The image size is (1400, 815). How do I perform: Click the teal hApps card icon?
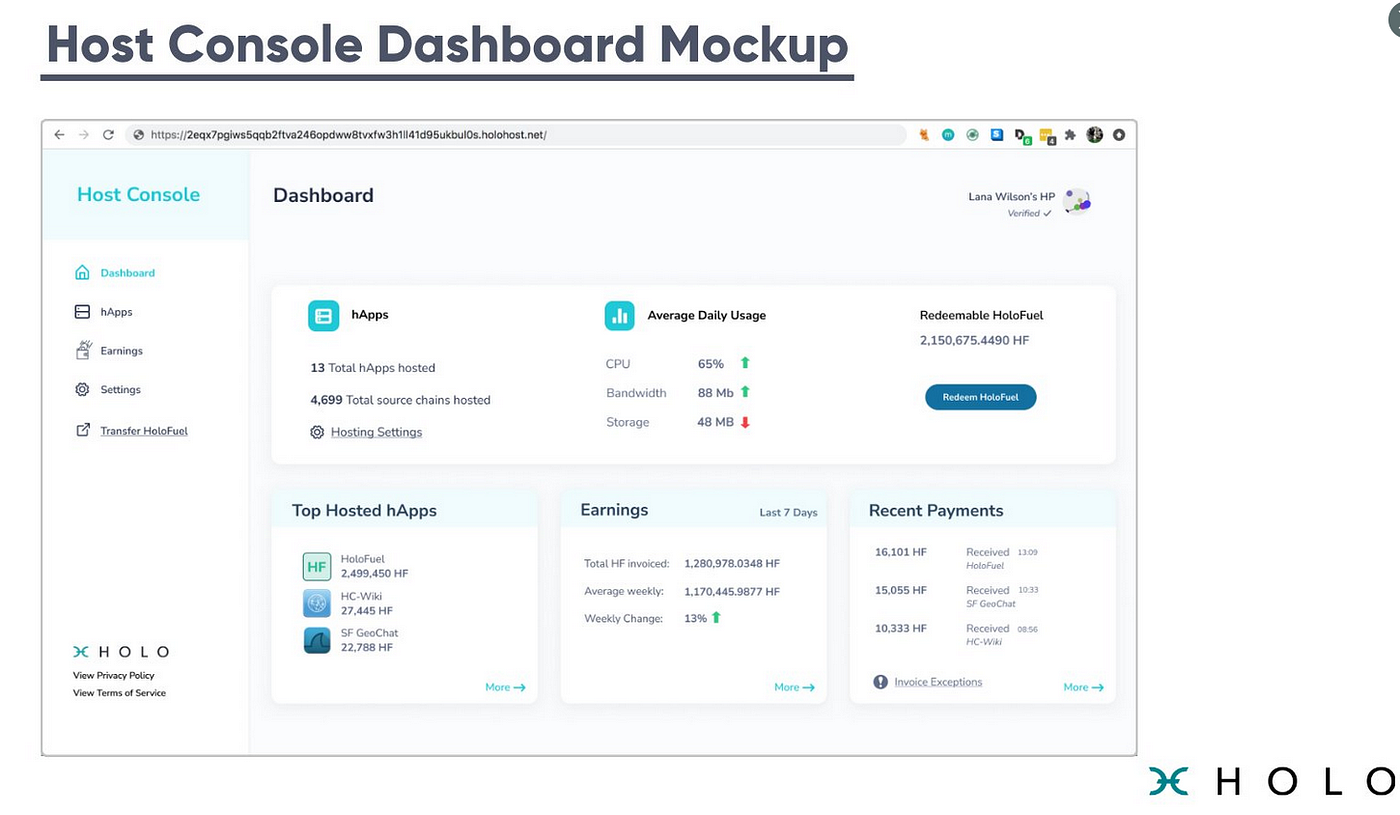point(323,315)
